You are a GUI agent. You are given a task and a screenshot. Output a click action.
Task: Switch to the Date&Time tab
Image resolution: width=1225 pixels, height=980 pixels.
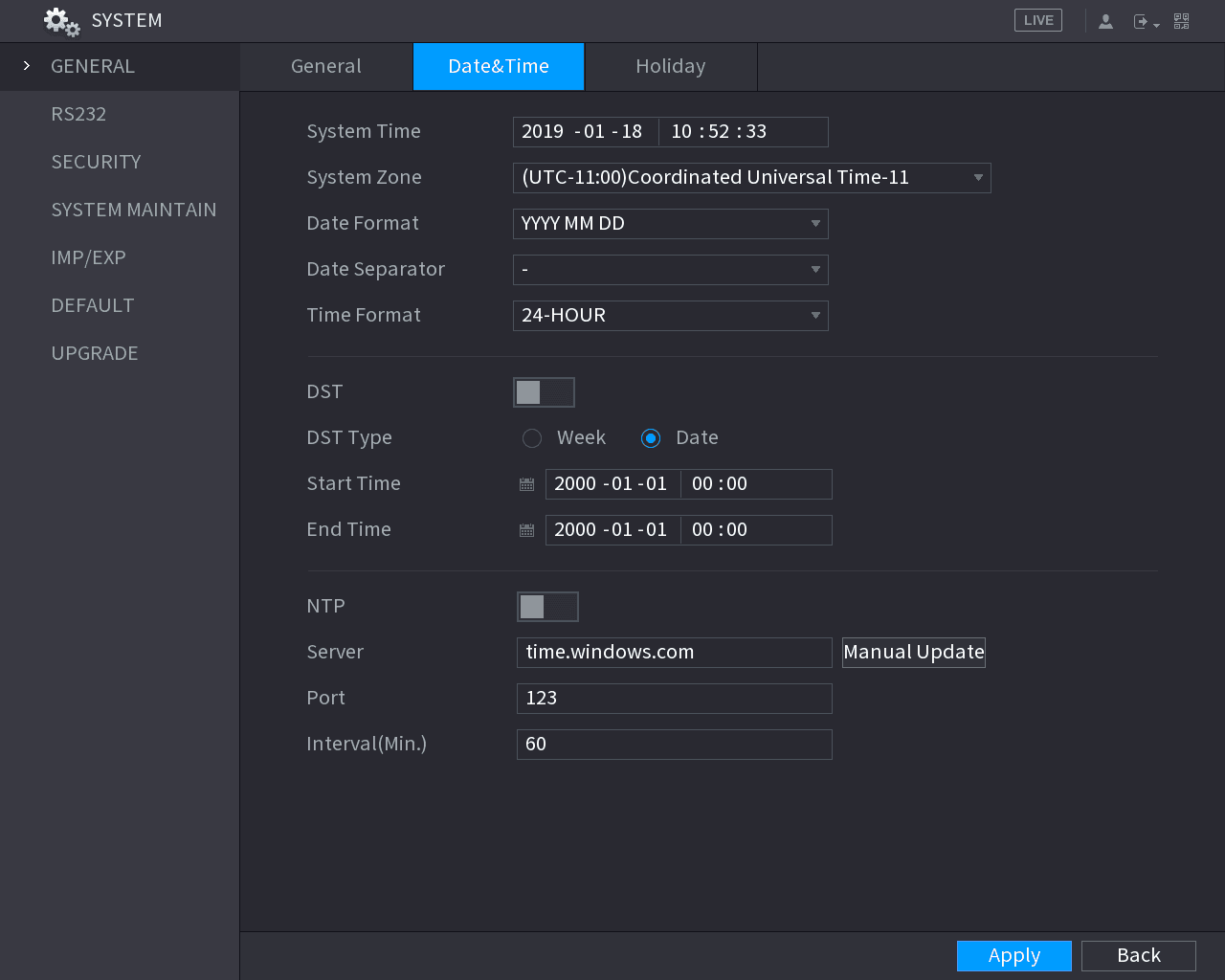click(x=499, y=67)
